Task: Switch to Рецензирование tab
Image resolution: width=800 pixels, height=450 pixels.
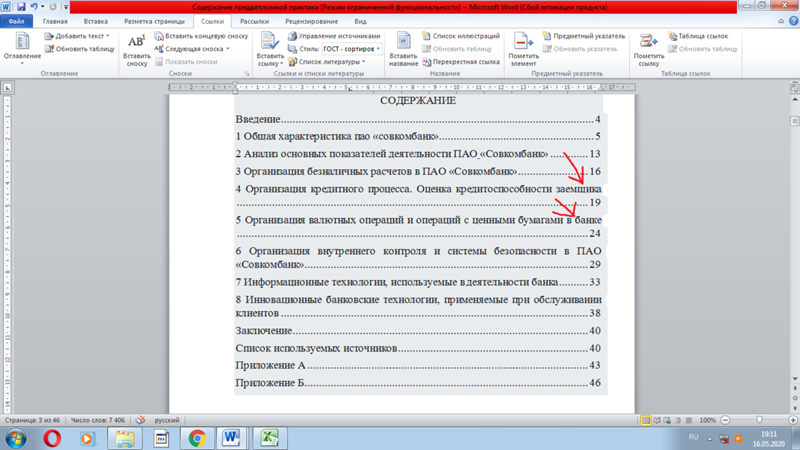Action: 311,21
